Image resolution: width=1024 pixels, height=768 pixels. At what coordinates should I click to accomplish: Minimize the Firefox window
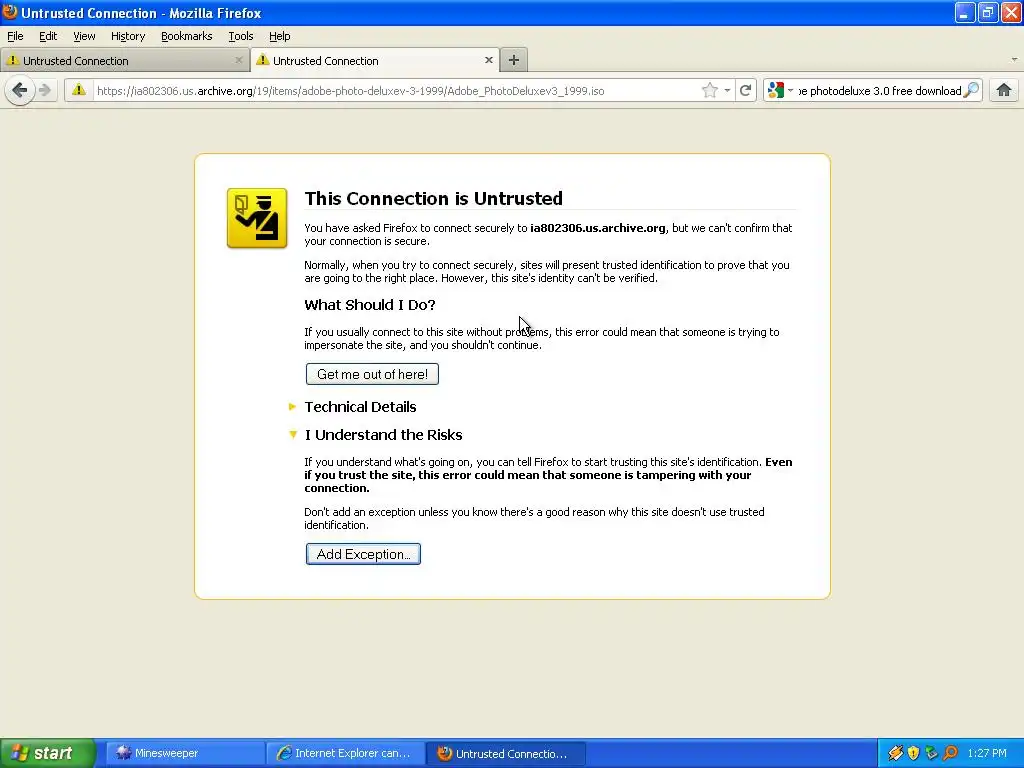coord(964,12)
